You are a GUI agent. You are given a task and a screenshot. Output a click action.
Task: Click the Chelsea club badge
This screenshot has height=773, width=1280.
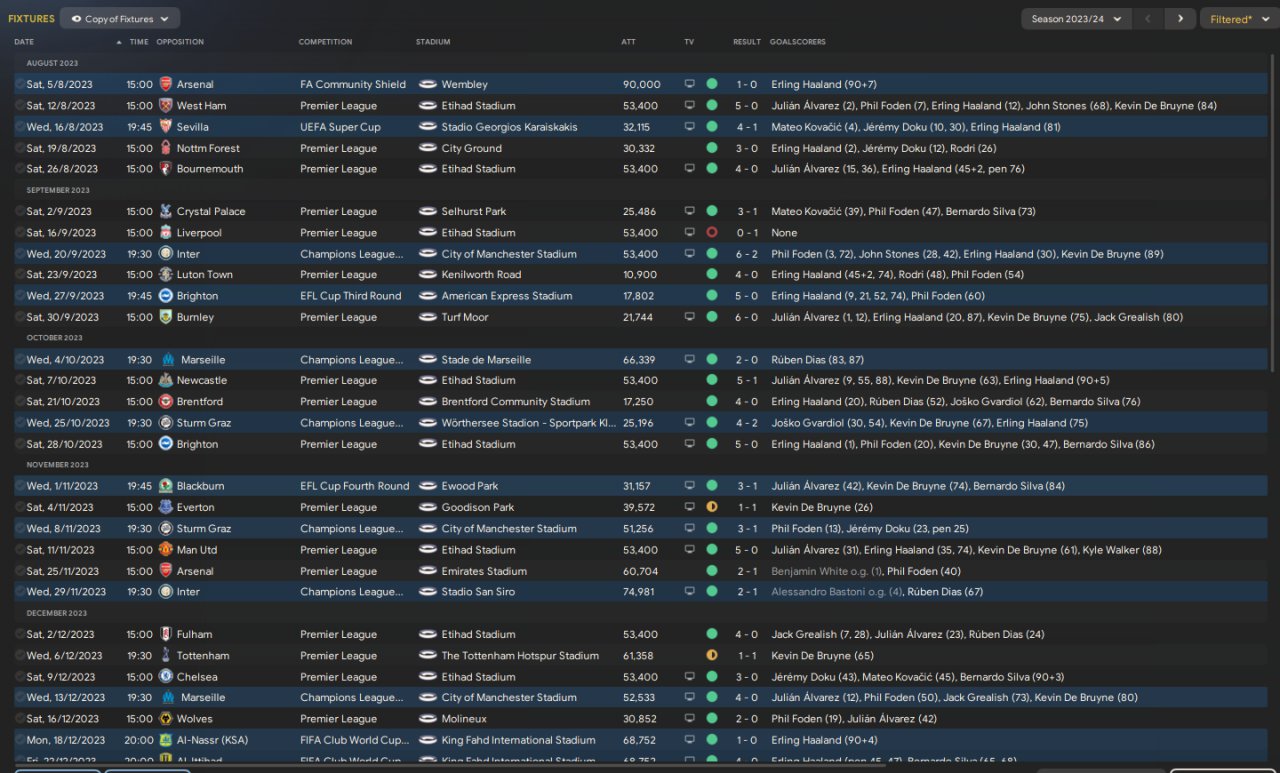tap(165, 677)
